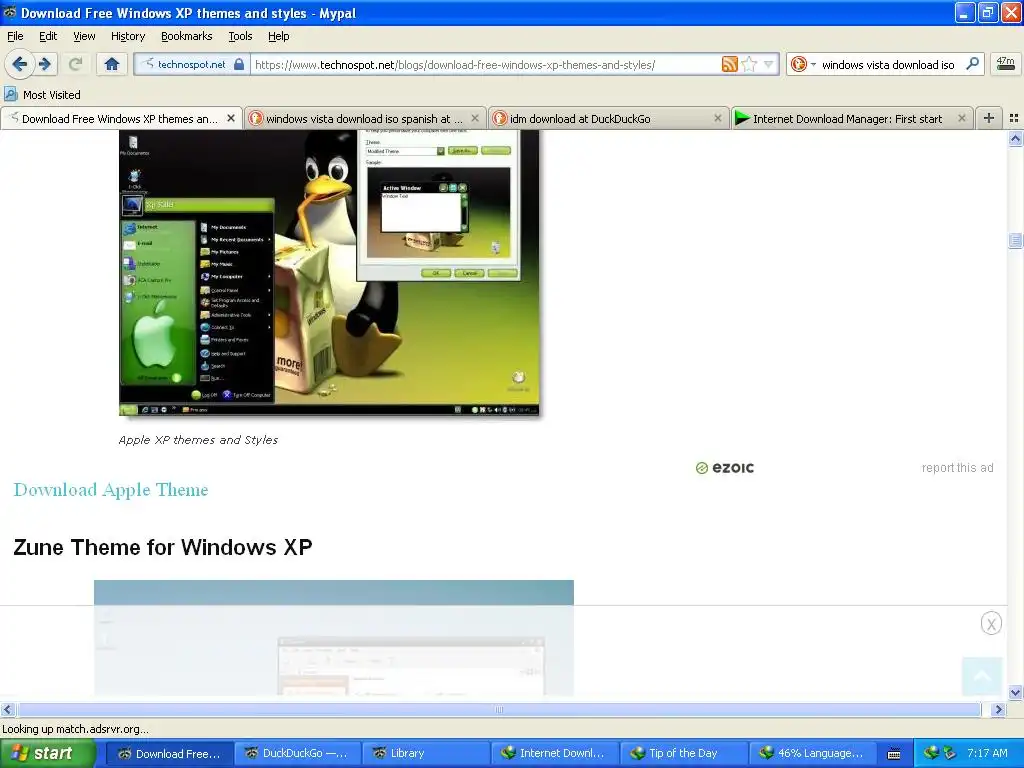Image resolution: width=1024 pixels, height=768 pixels.
Task: Open the View menu
Action: pyautogui.click(x=84, y=36)
